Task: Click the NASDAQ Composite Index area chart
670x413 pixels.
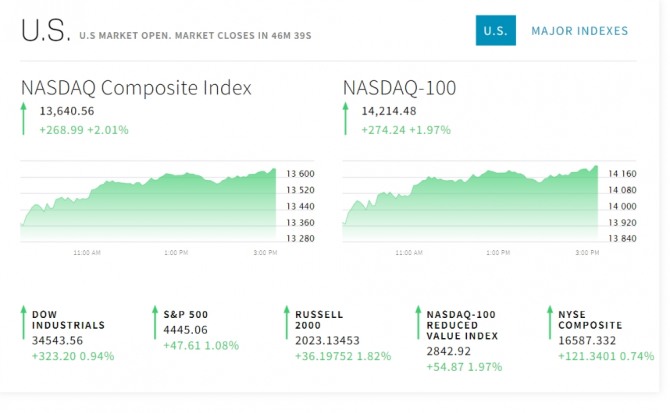Action: point(150,205)
